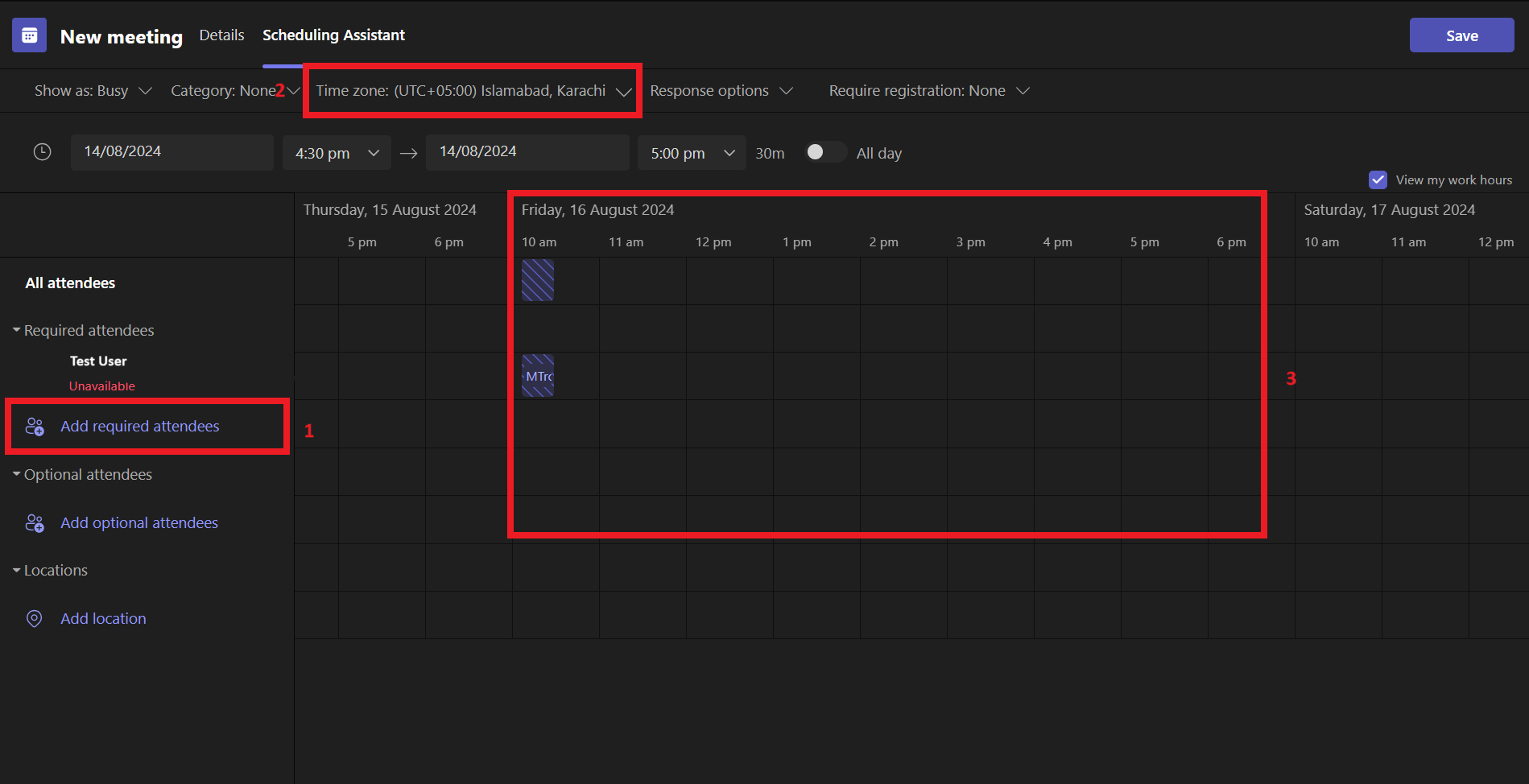Collapse the Required attendees section

coord(16,330)
